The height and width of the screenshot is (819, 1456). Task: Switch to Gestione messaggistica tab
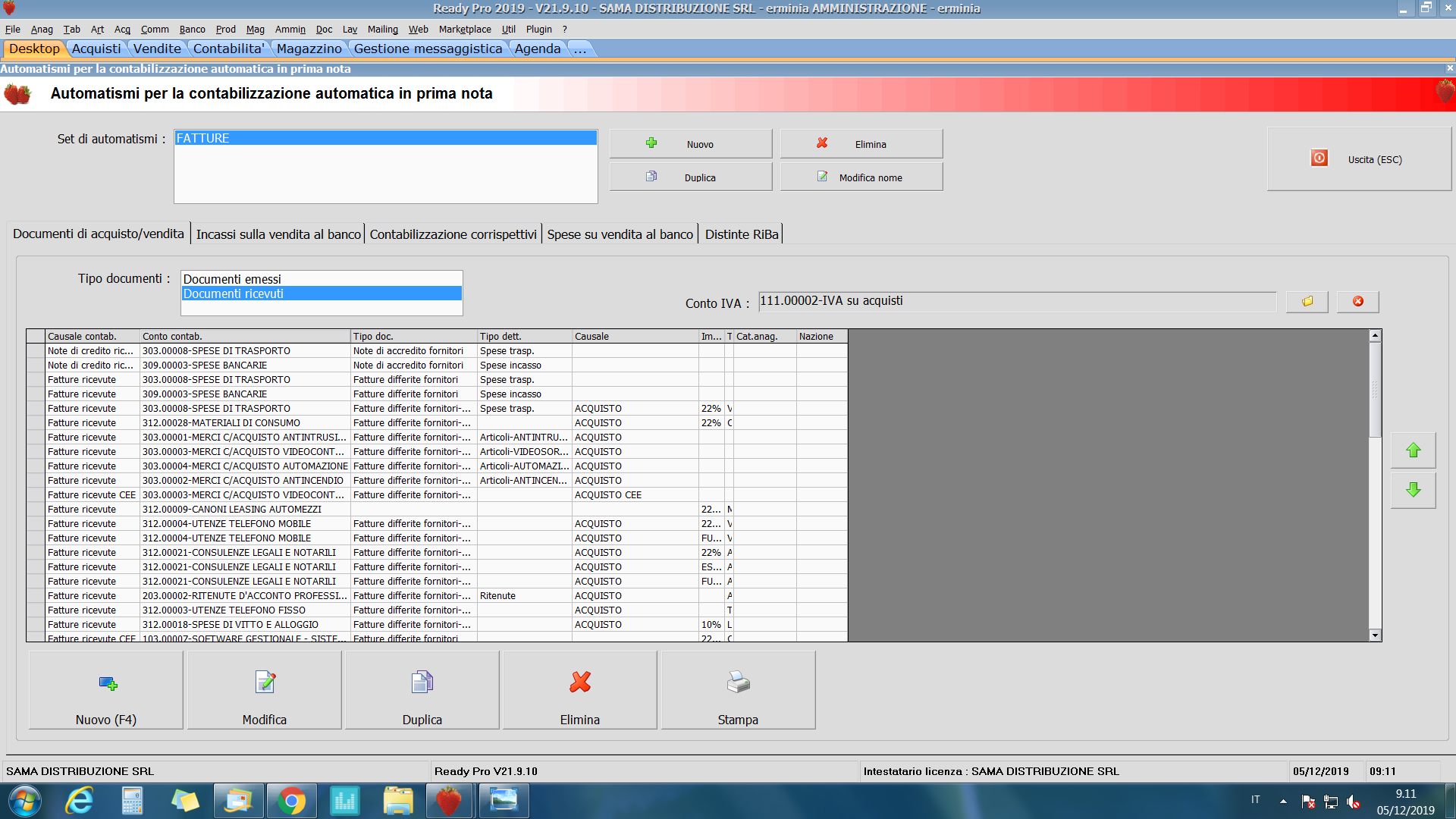[x=428, y=49]
